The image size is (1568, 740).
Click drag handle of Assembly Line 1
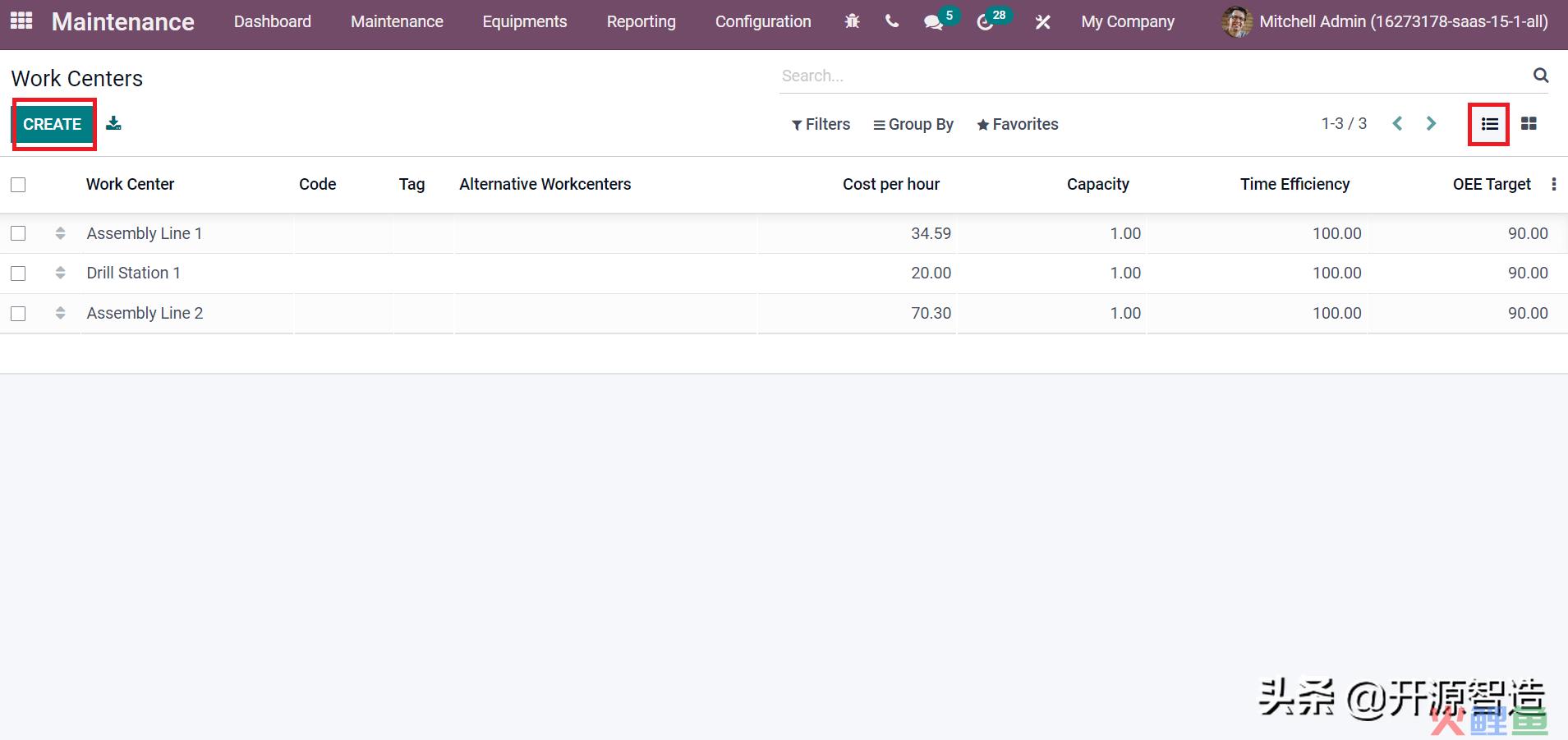coord(60,233)
